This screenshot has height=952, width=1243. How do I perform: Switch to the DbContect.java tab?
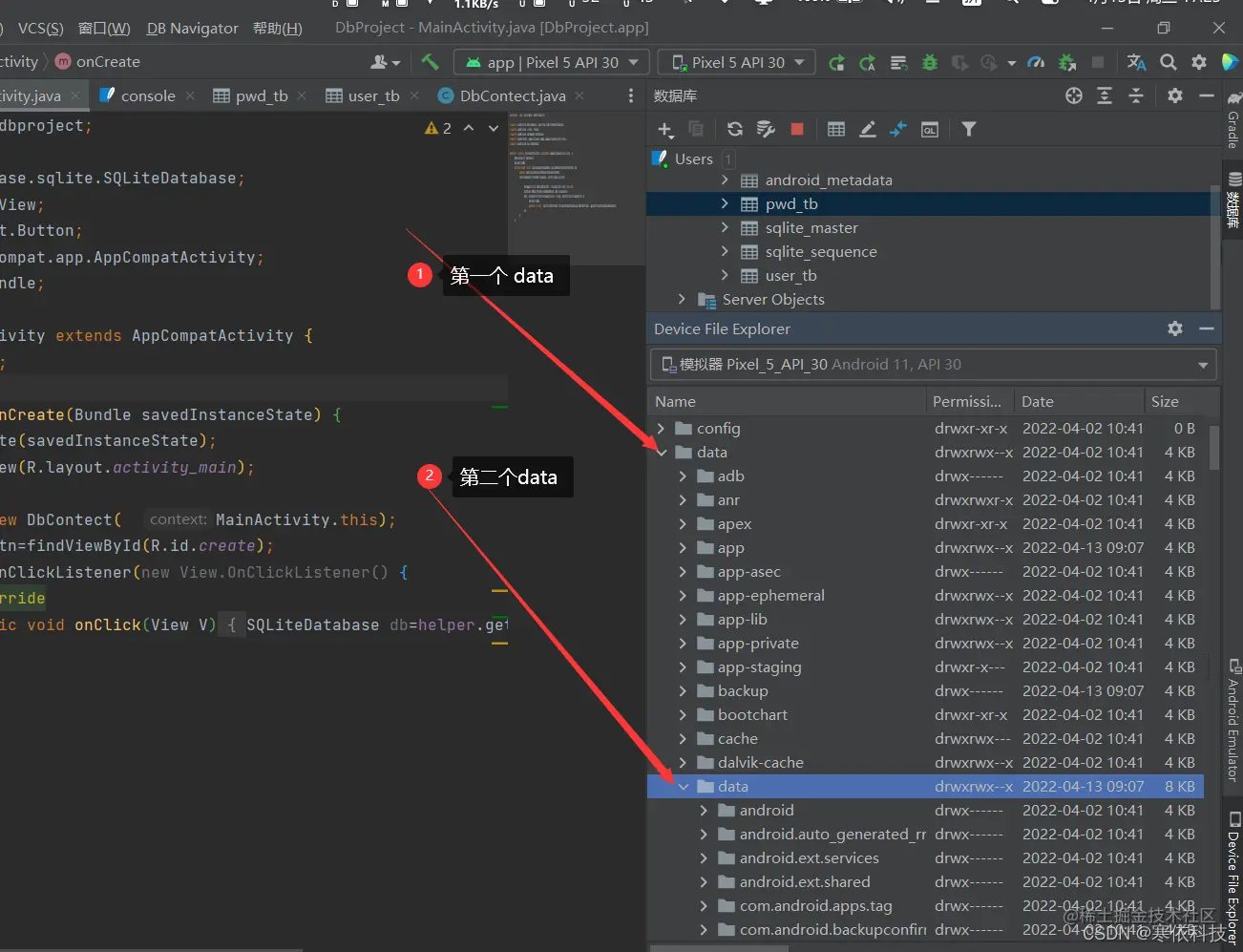click(x=513, y=95)
